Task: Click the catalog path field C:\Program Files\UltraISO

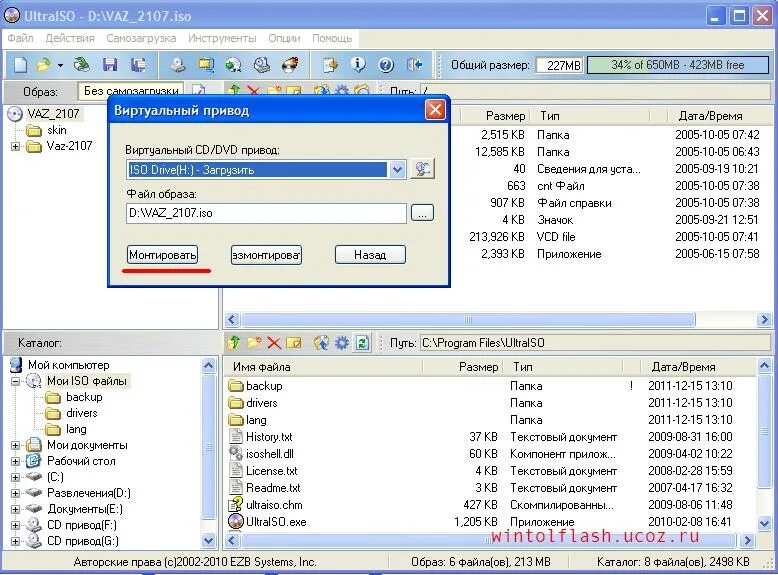Action: tap(594, 343)
